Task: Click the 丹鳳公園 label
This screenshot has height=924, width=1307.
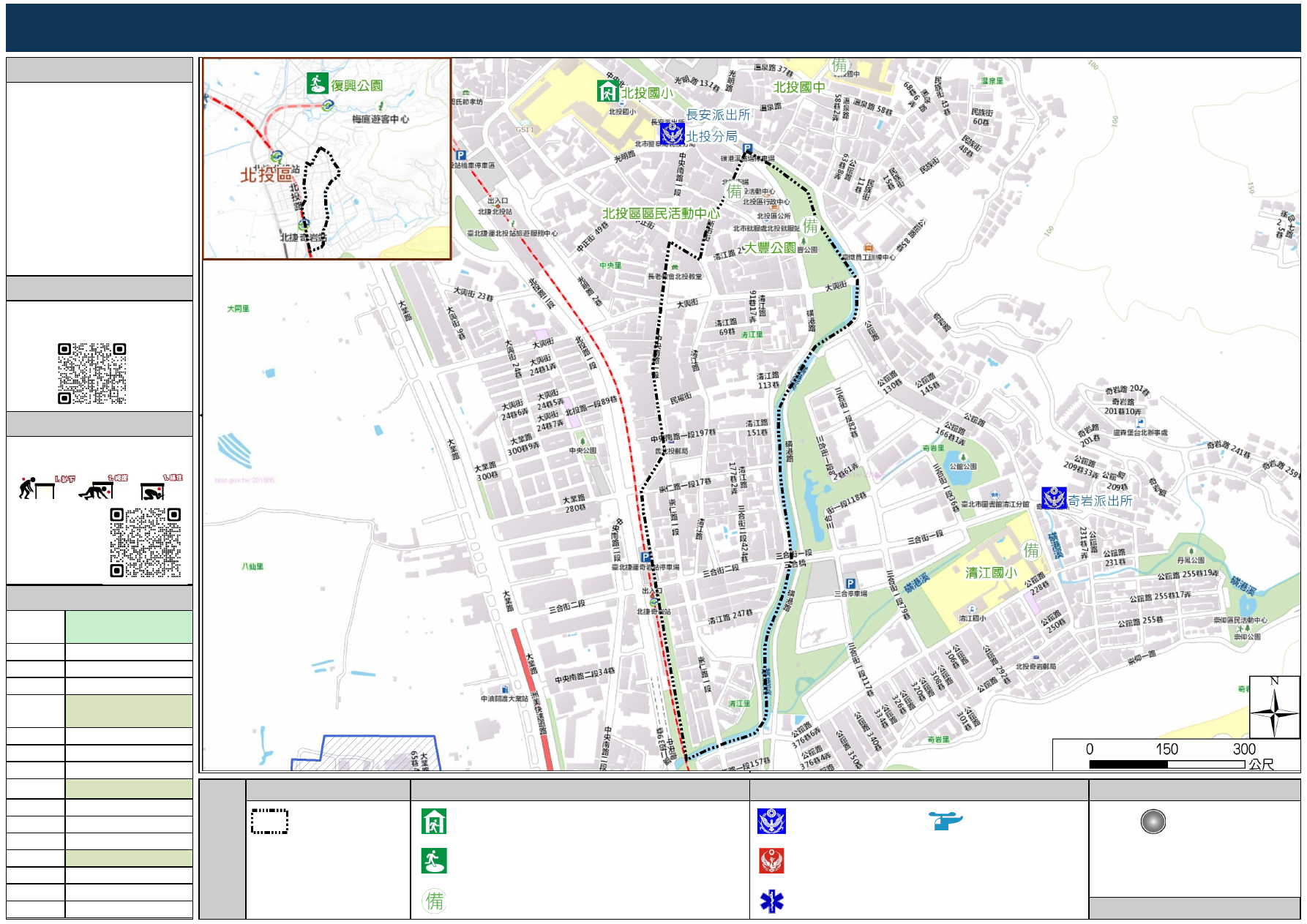Action: [1191, 560]
